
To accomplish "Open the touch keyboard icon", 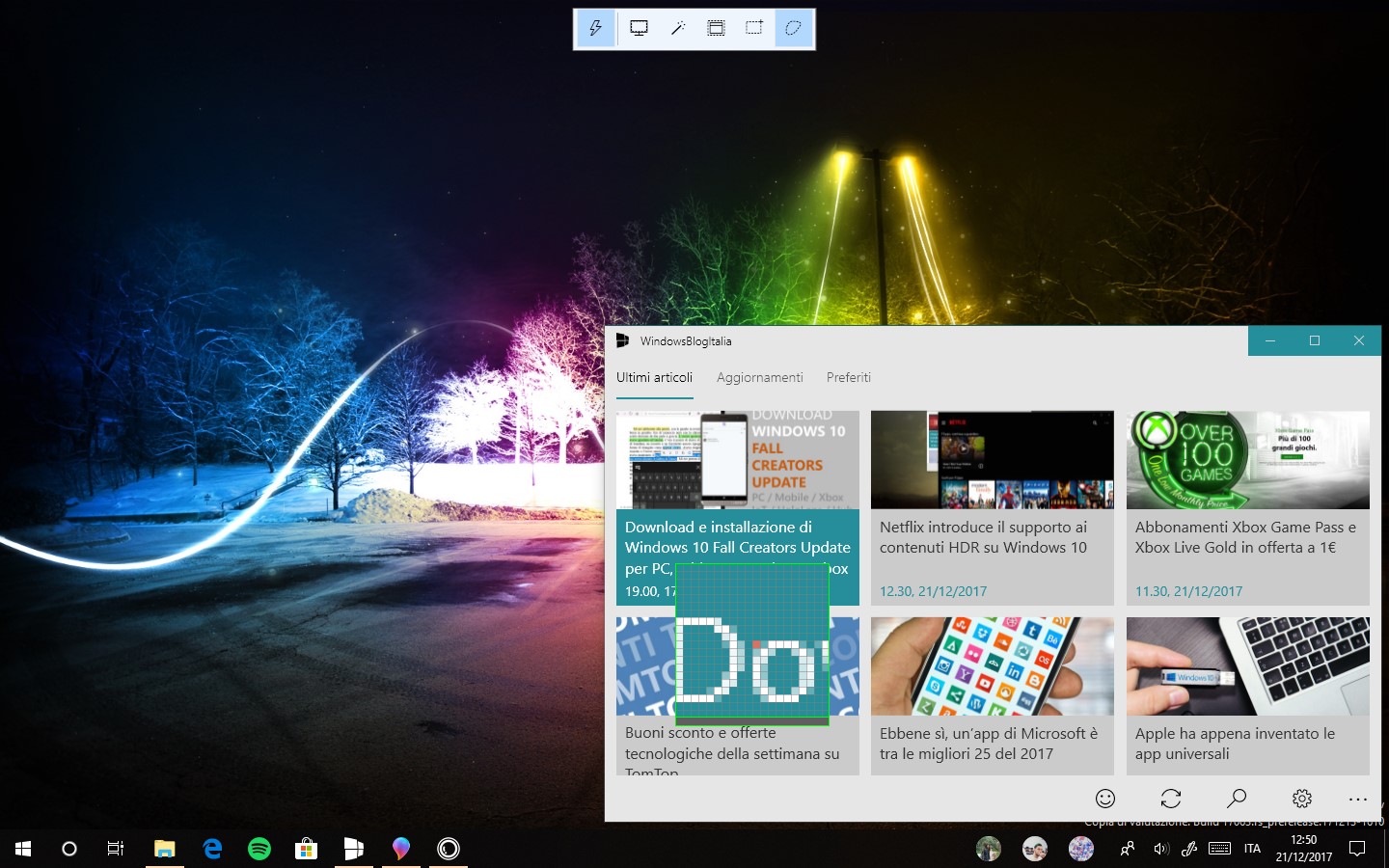I will click(1219, 849).
